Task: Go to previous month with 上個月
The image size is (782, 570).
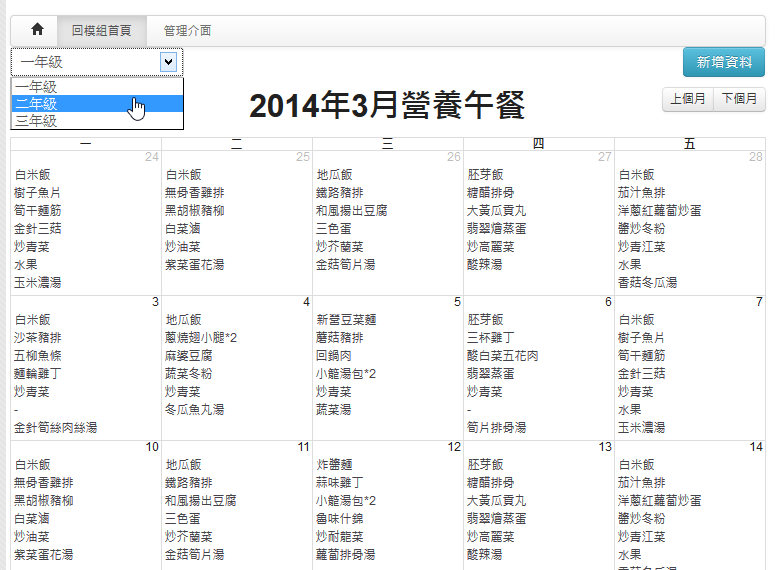Action: point(688,99)
